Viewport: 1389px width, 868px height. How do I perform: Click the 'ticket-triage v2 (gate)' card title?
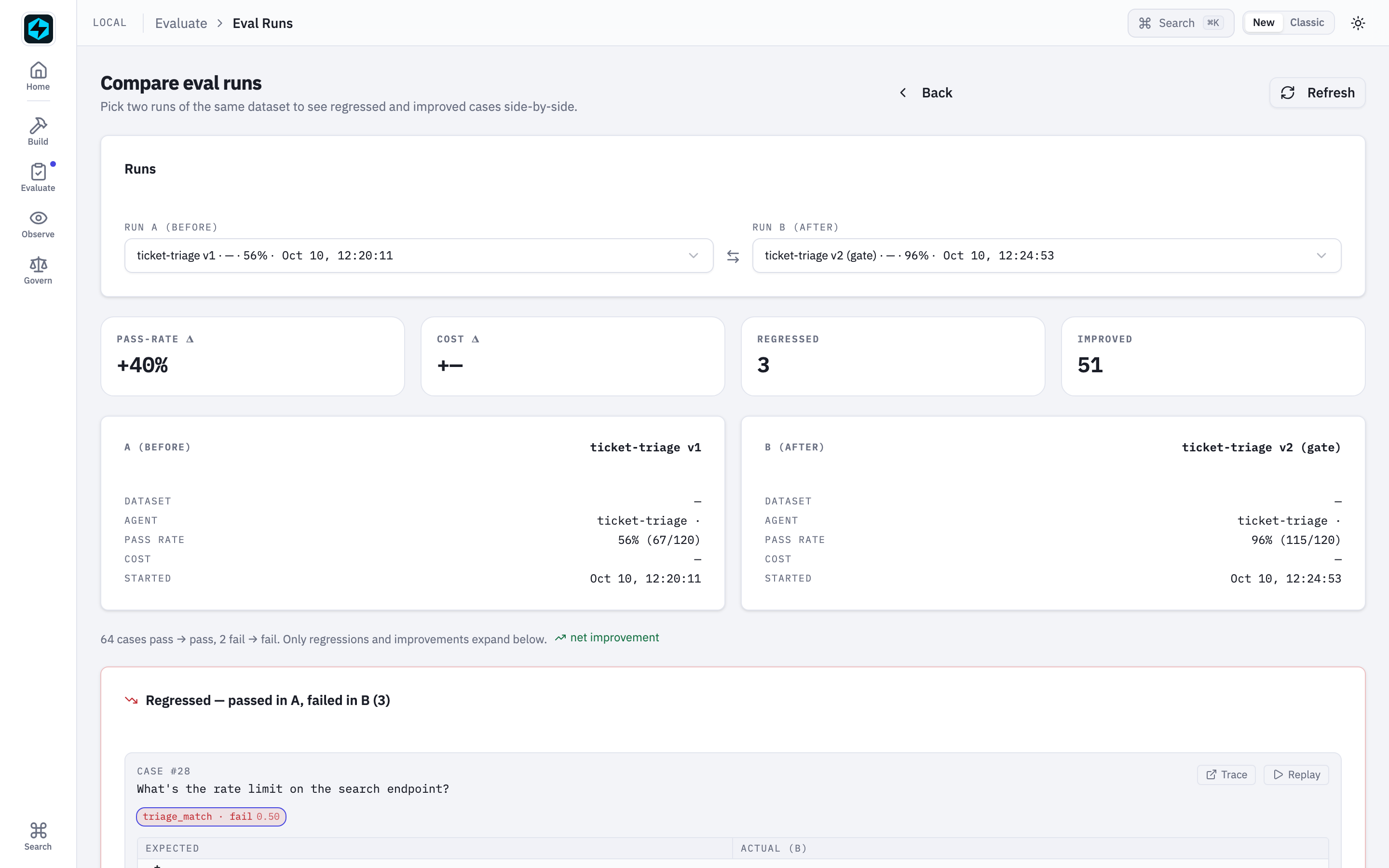(x=1261, y=447)
